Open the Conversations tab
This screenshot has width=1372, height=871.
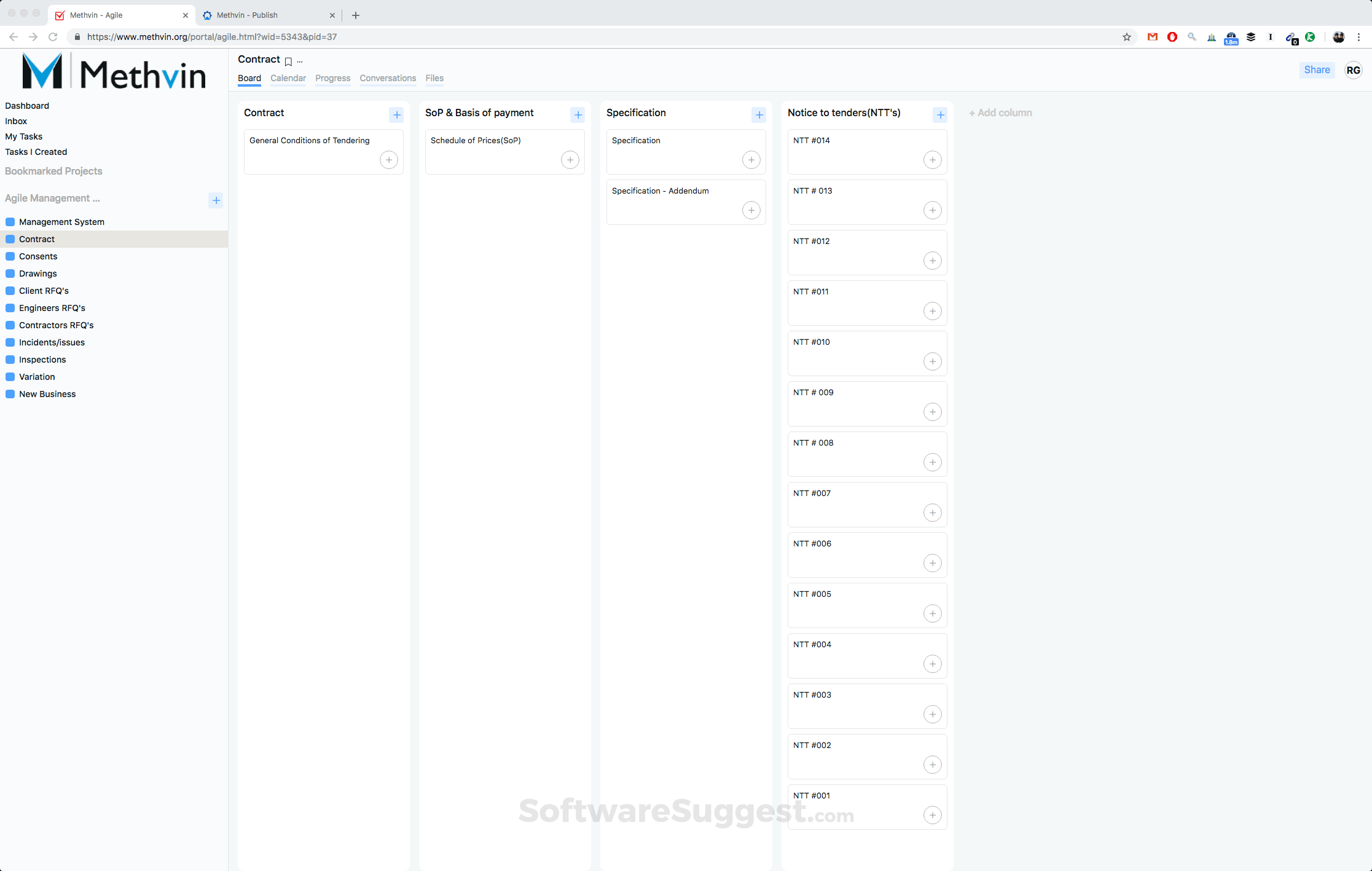pyautogui.click(x=388, y=78)
